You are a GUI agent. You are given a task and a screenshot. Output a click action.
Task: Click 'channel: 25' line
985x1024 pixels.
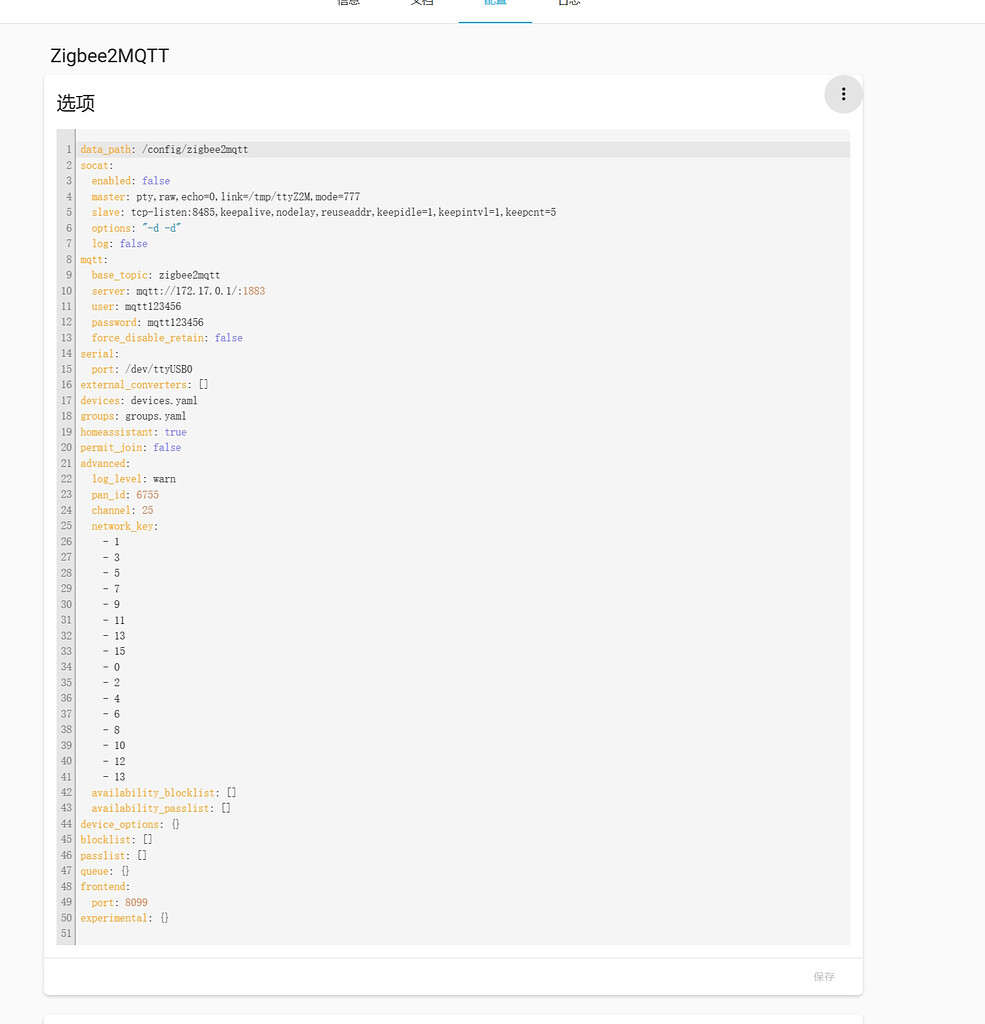[122, 510]
